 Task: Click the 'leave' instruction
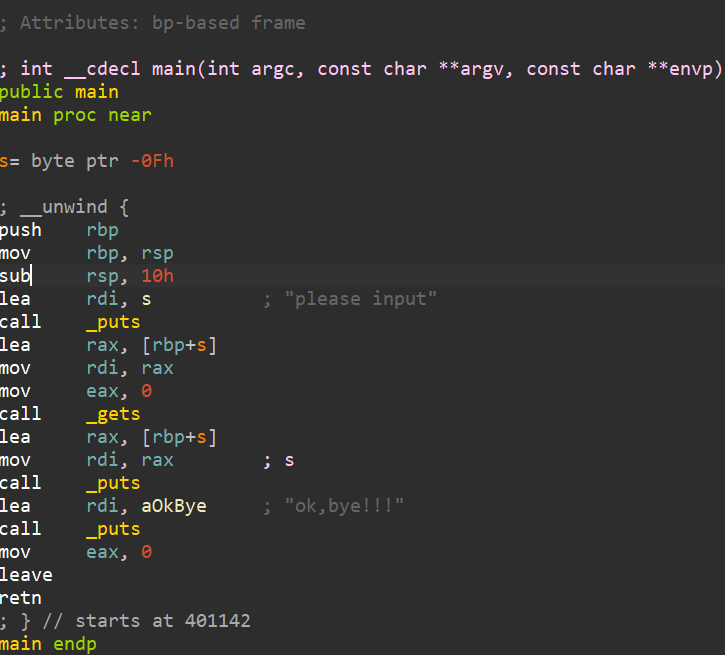[x=26, y=575]
